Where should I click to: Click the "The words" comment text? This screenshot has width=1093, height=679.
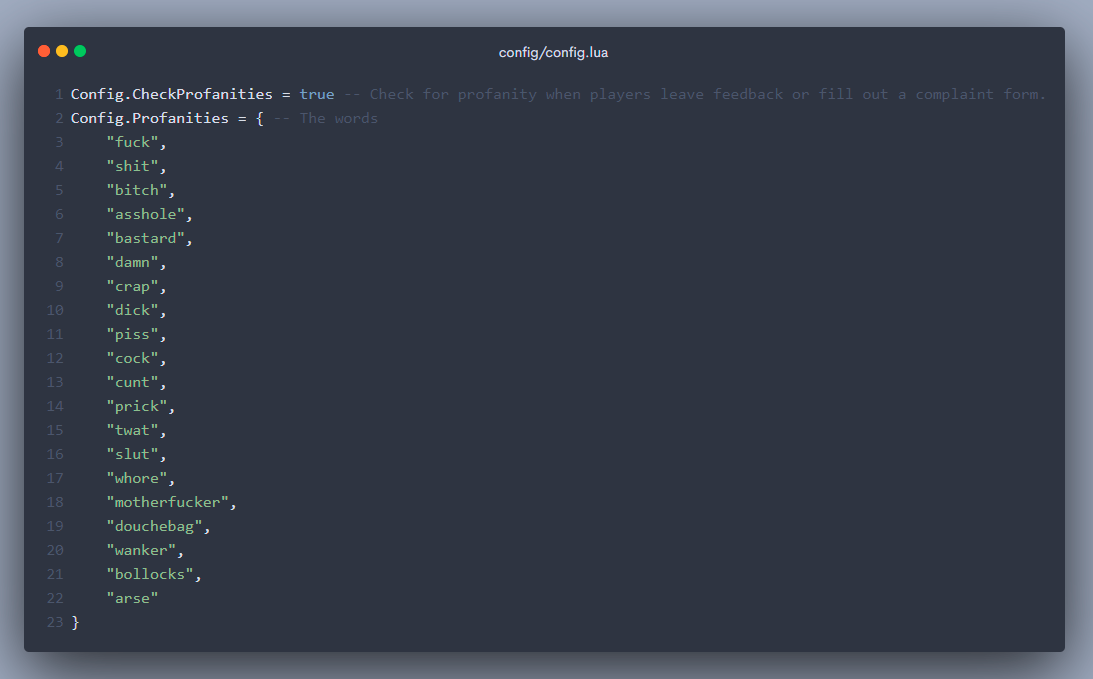pyautogui.click(x=338, y=118)
